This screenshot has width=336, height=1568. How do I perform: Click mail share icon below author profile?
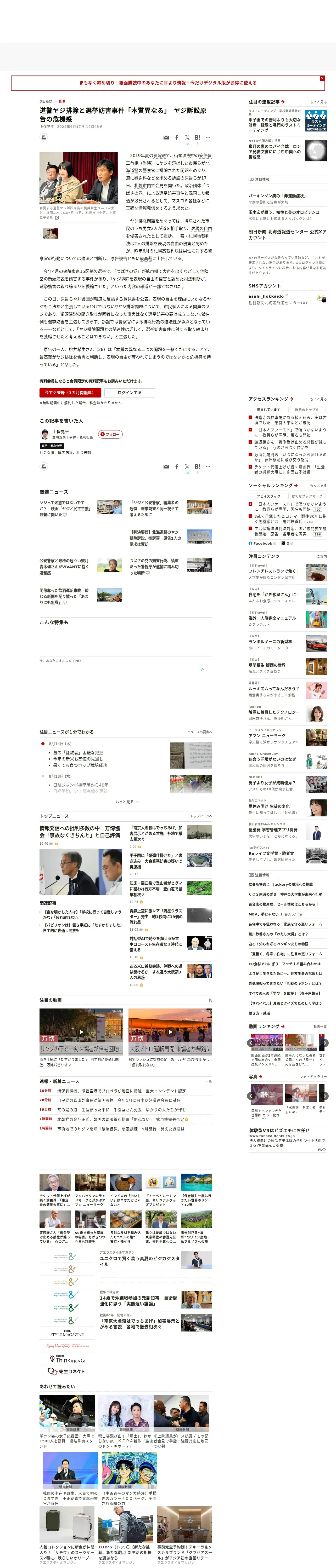pyautogui.click(x=166, y=467)
